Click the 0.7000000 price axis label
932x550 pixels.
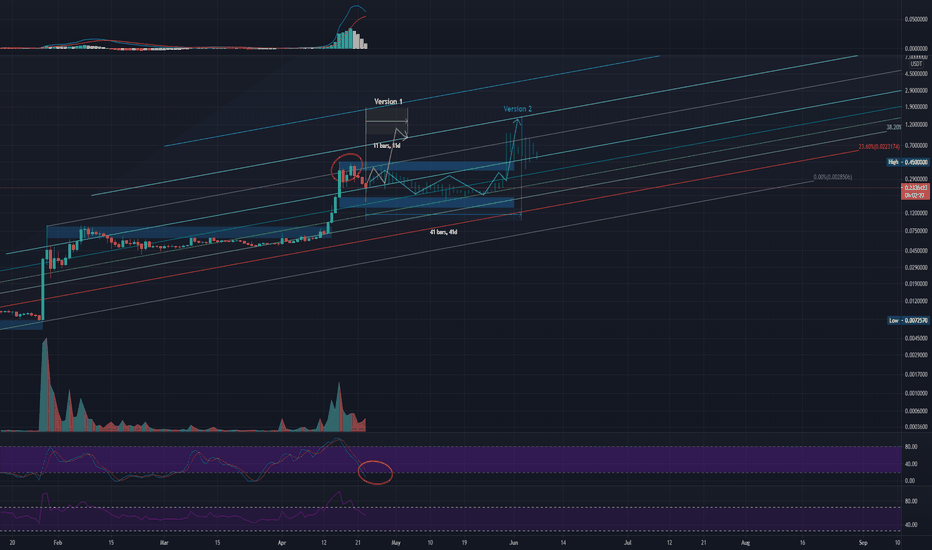coord(916,145)
